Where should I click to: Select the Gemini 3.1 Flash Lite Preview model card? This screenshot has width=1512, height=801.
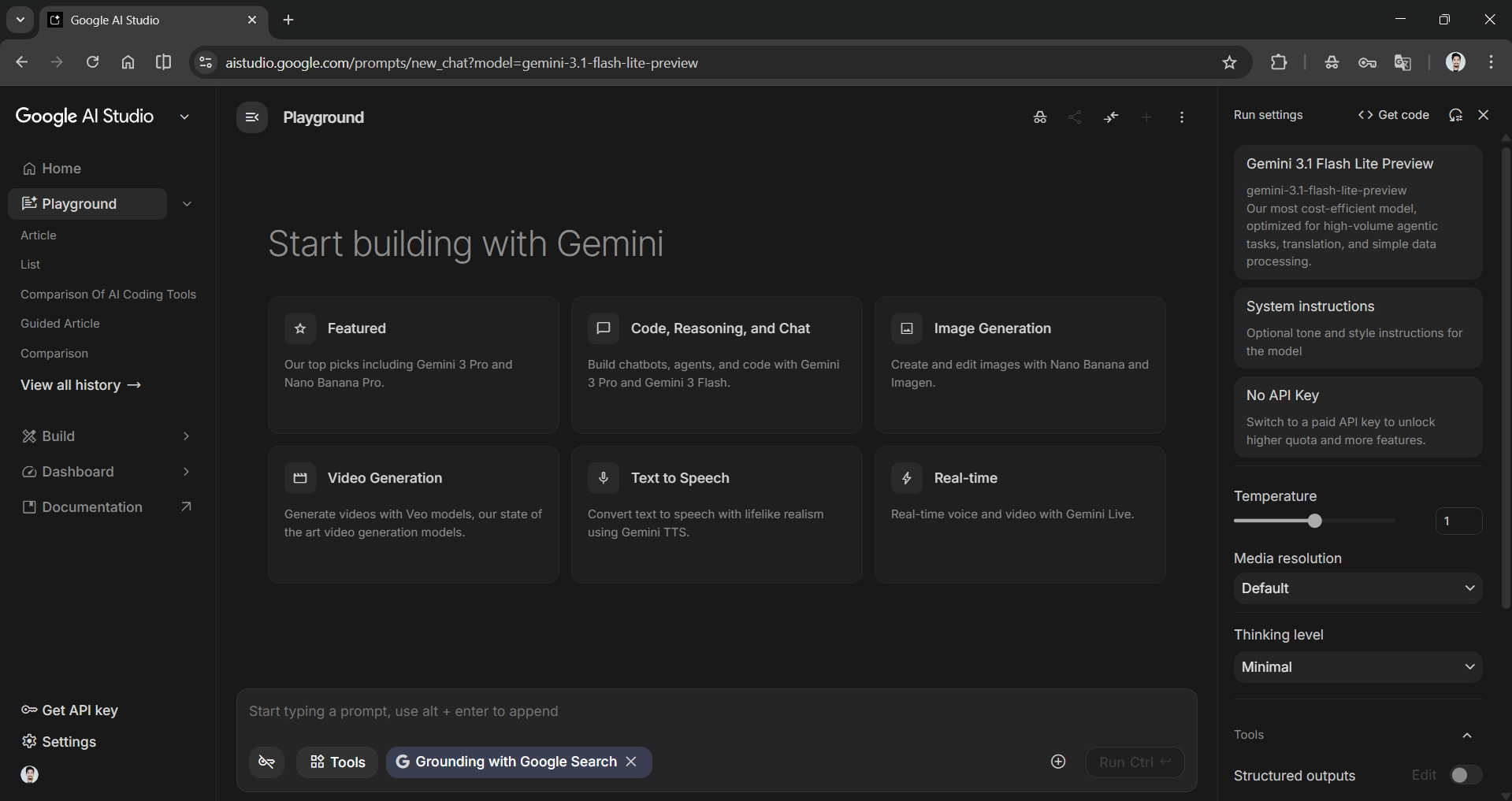point(1358,212)
